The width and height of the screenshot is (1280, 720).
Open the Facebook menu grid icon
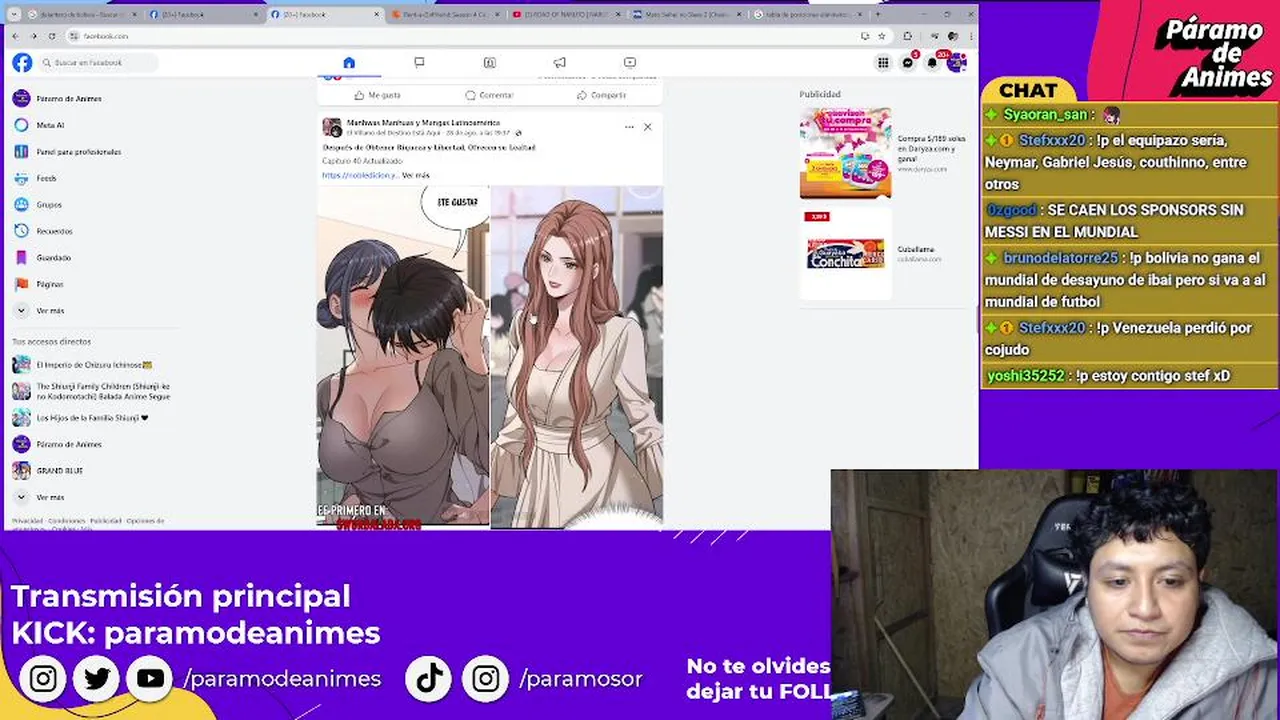point(883,63)
